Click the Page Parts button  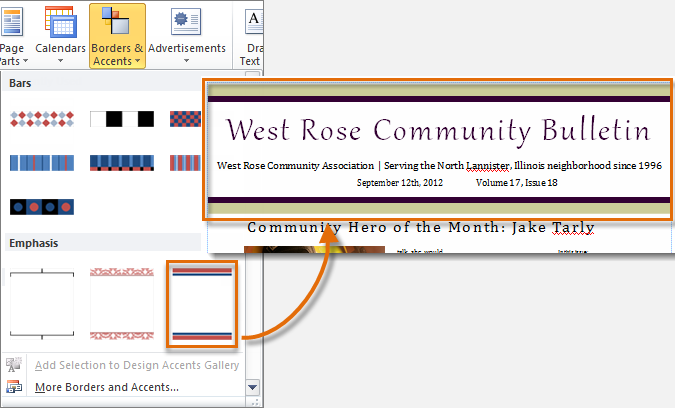pyautogui.click(x=12, y=36)
